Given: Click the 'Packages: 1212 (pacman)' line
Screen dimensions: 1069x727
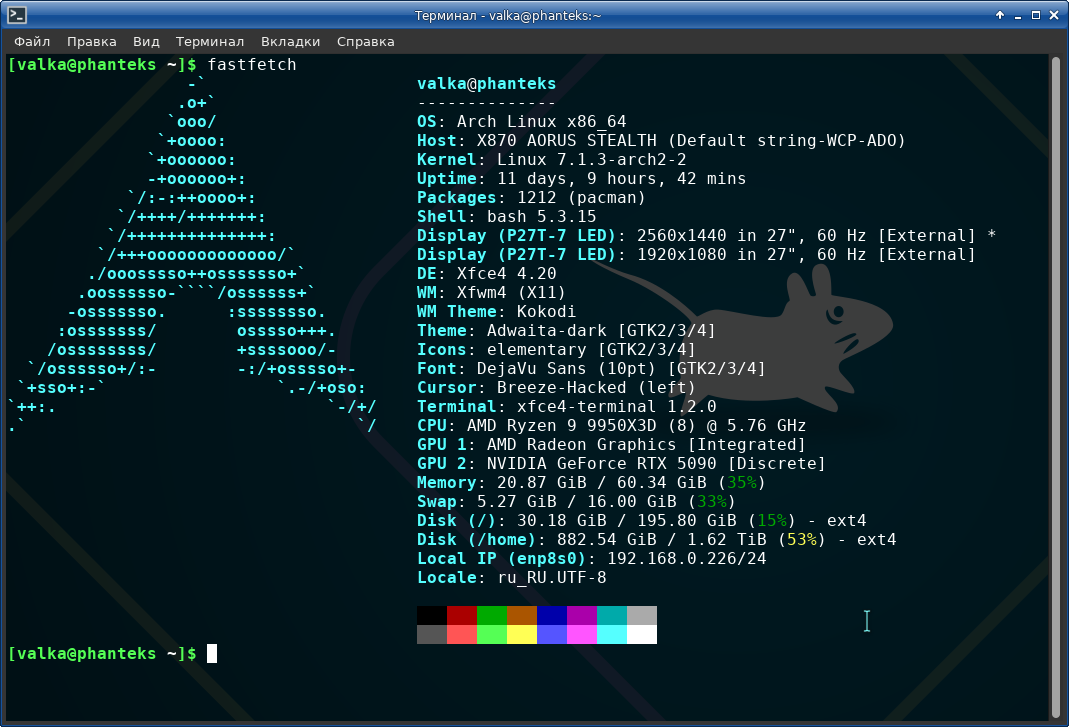Looking at the screenshot, I should pyautogui.click(x=531, y=198).
